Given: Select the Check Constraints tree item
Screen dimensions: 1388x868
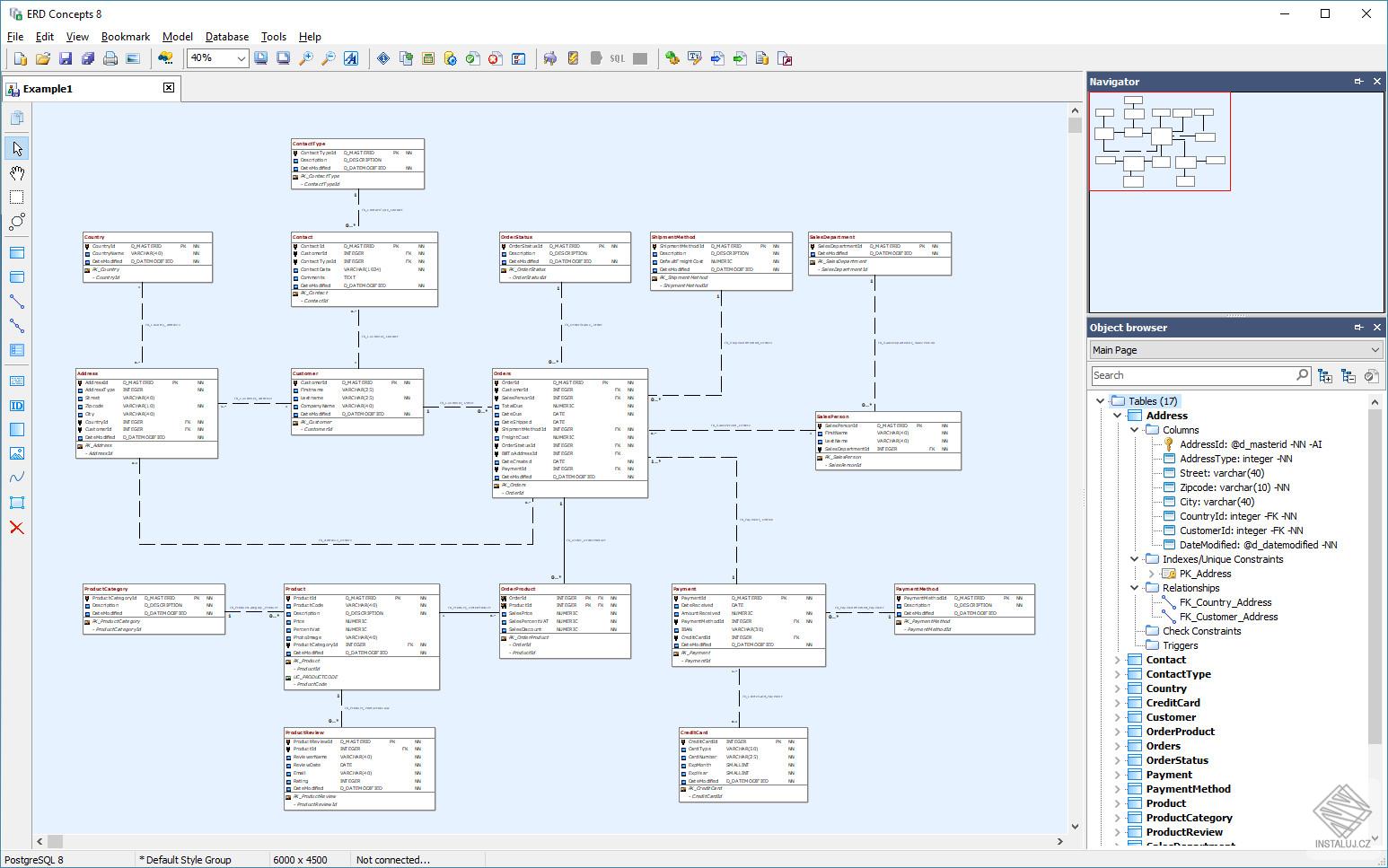Looking at the screenshot, I should (x=1202, y=631).
